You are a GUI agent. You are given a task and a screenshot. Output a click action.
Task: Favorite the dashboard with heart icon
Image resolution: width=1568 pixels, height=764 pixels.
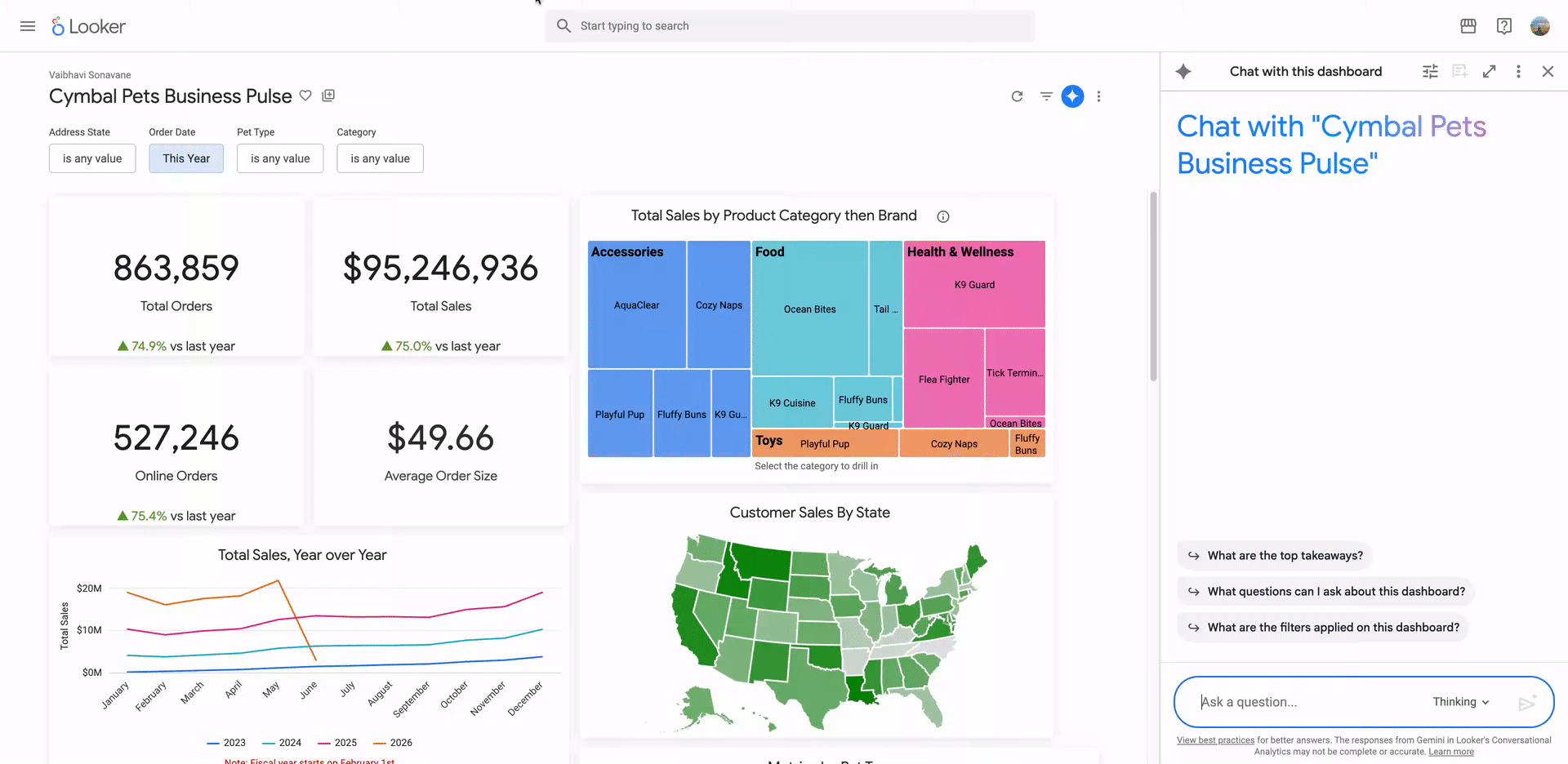pyautogui.click(x=305, y=95)
